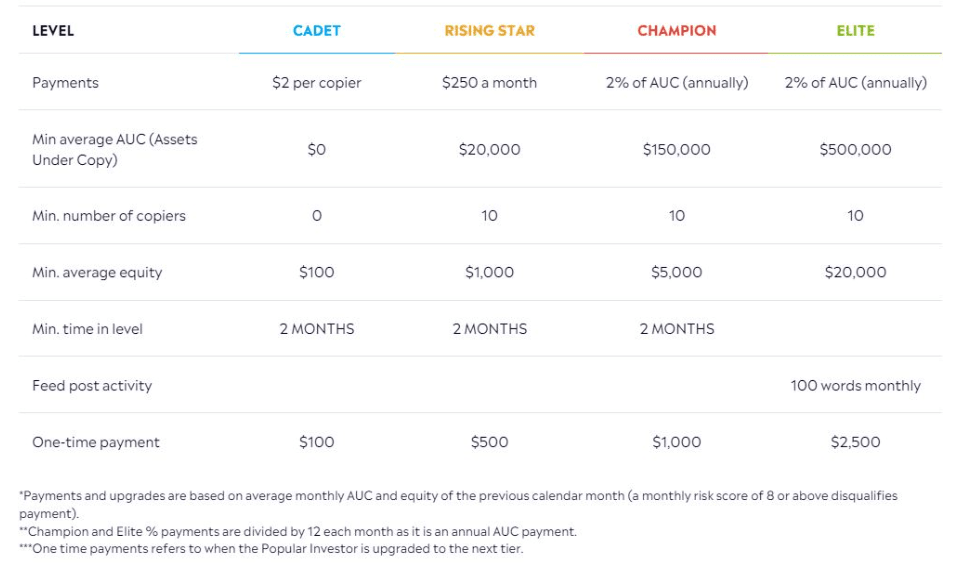The image size is (954, 568).
Task: Click the Payments row label
Action: coord(65,83)
